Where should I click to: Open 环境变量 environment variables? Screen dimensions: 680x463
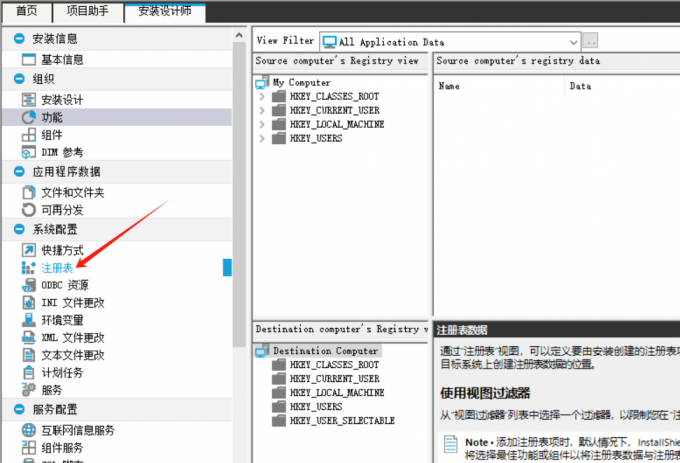[x=62, y=320]
